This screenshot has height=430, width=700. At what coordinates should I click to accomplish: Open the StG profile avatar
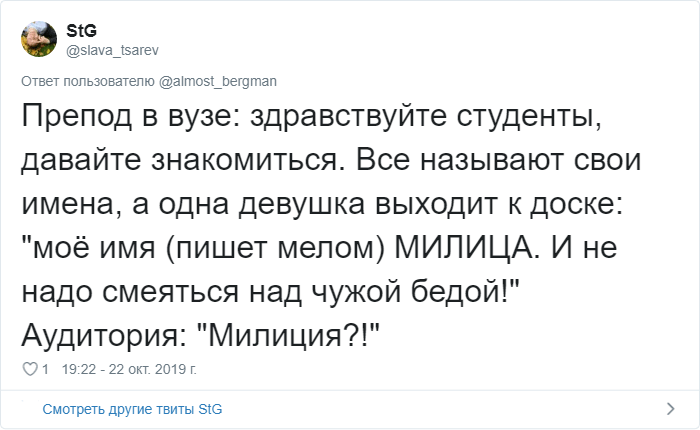(x=37, y=38)
